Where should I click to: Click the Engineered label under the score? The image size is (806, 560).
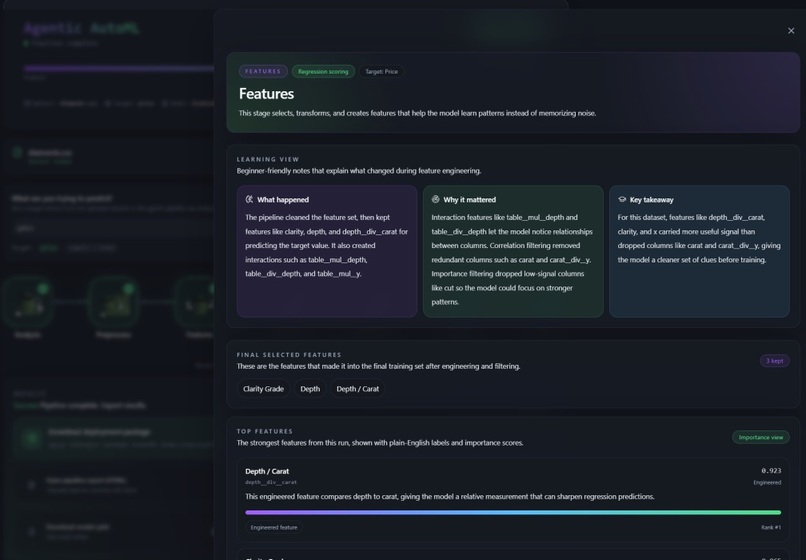[767, 482]
